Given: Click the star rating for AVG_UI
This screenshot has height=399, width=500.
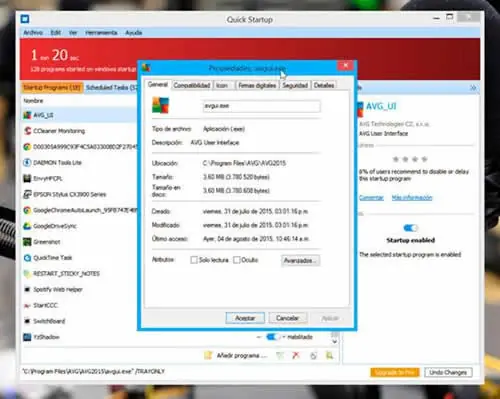Looking at the screenshot, I should [410, 159].
